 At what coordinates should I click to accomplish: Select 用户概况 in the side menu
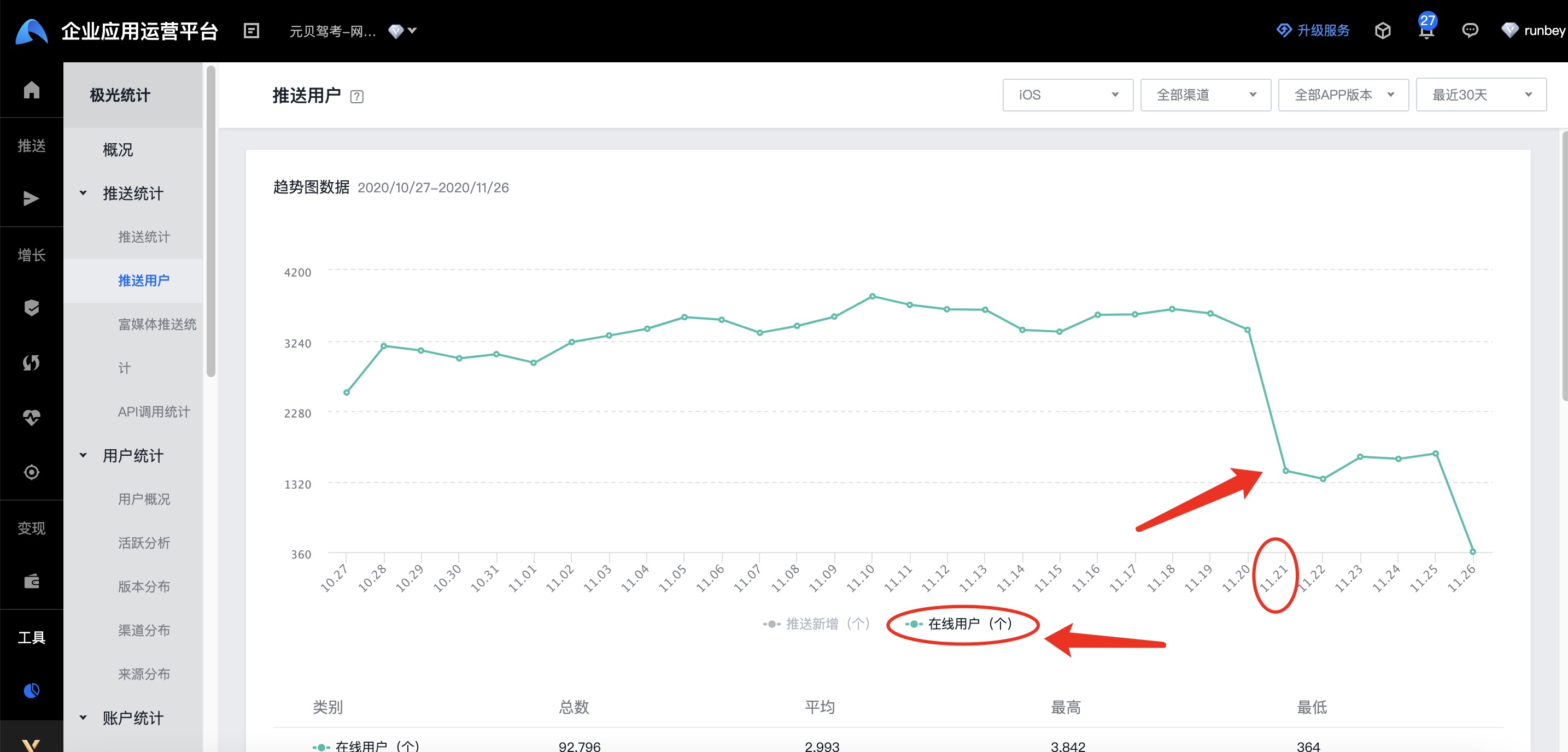[144, 499]
